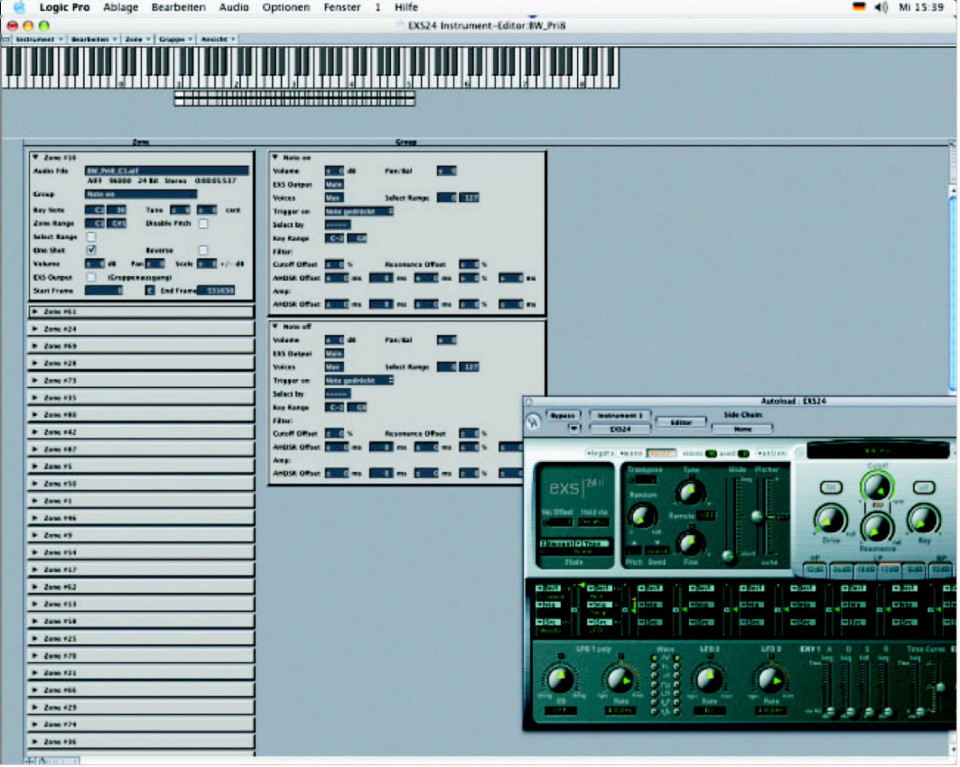Click the Group field in Zone #16
Viewport: 960px width, 767px height.
(x=141, y=194)
